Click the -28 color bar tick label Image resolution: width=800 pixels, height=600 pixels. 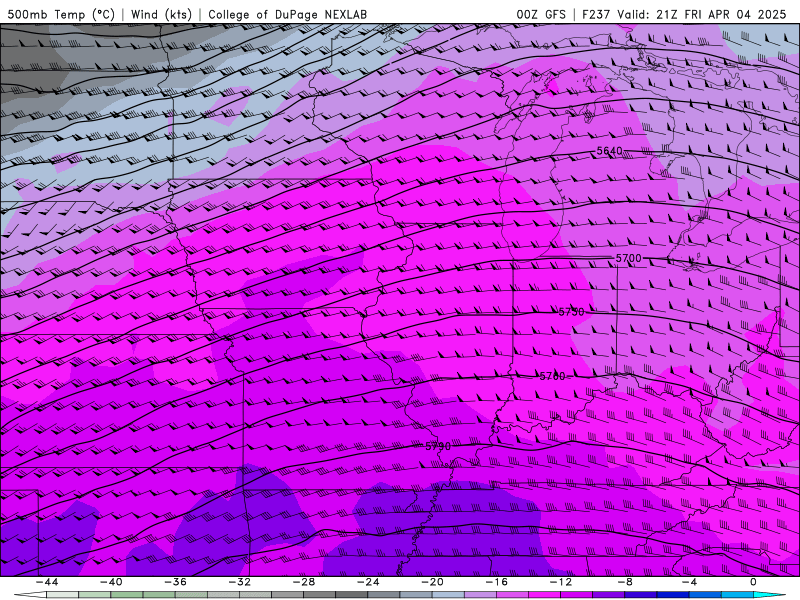click(304, 582)
